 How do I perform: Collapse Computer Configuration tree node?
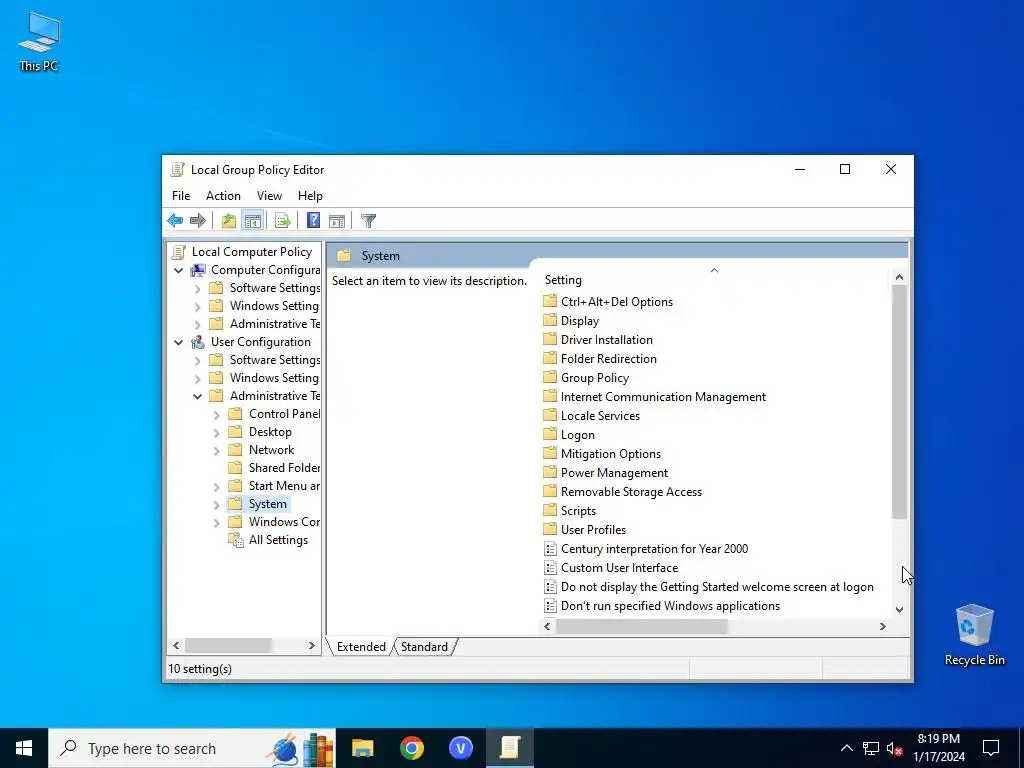pyautogui.click(x=178, y=270)
